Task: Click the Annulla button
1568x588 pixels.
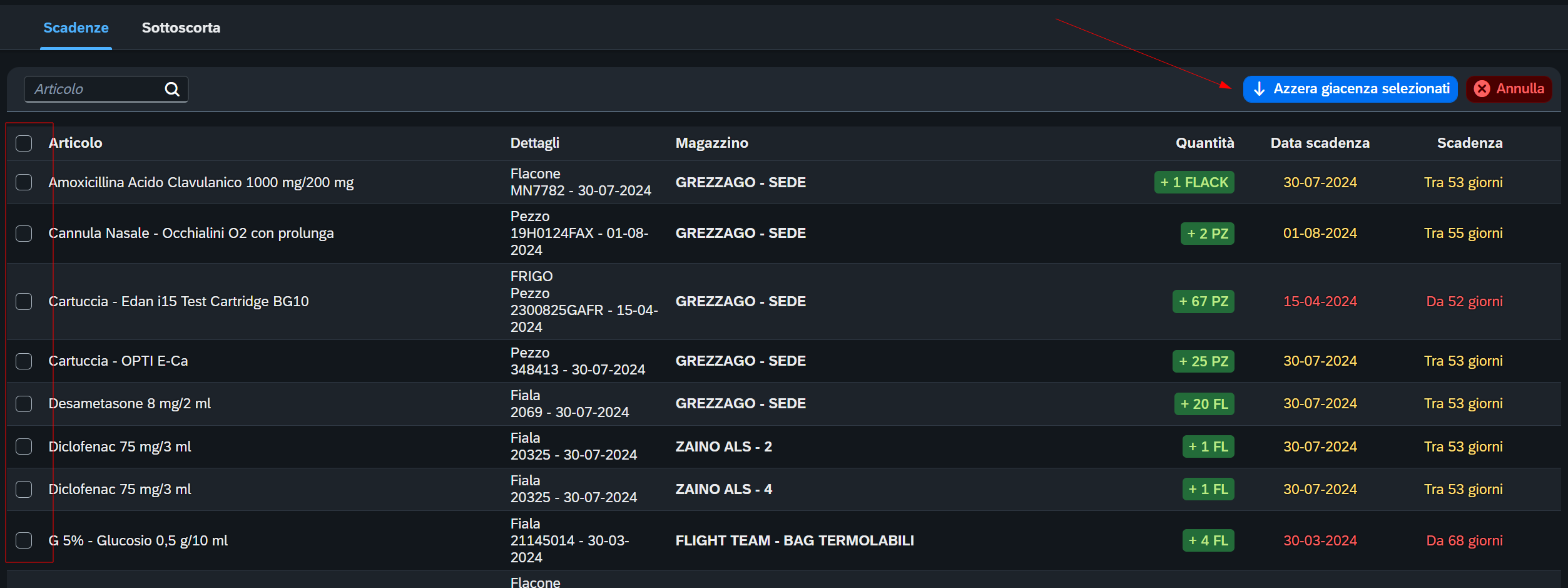Action: tap(1509, 89)
